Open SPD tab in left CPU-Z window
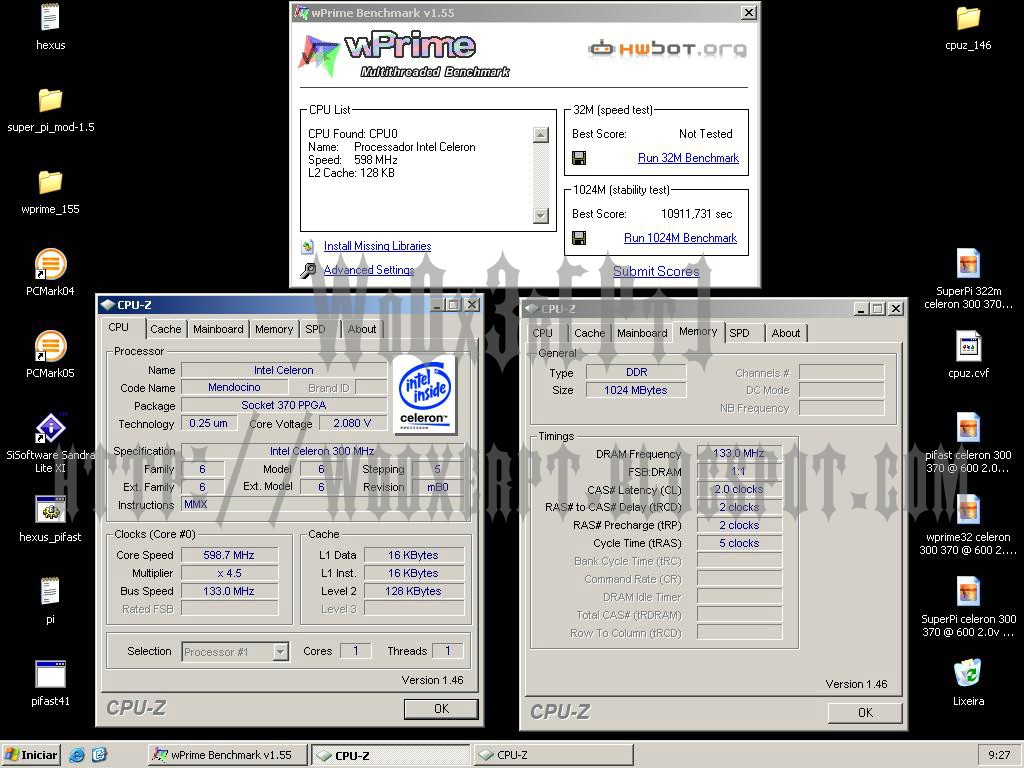 point(315,329)
